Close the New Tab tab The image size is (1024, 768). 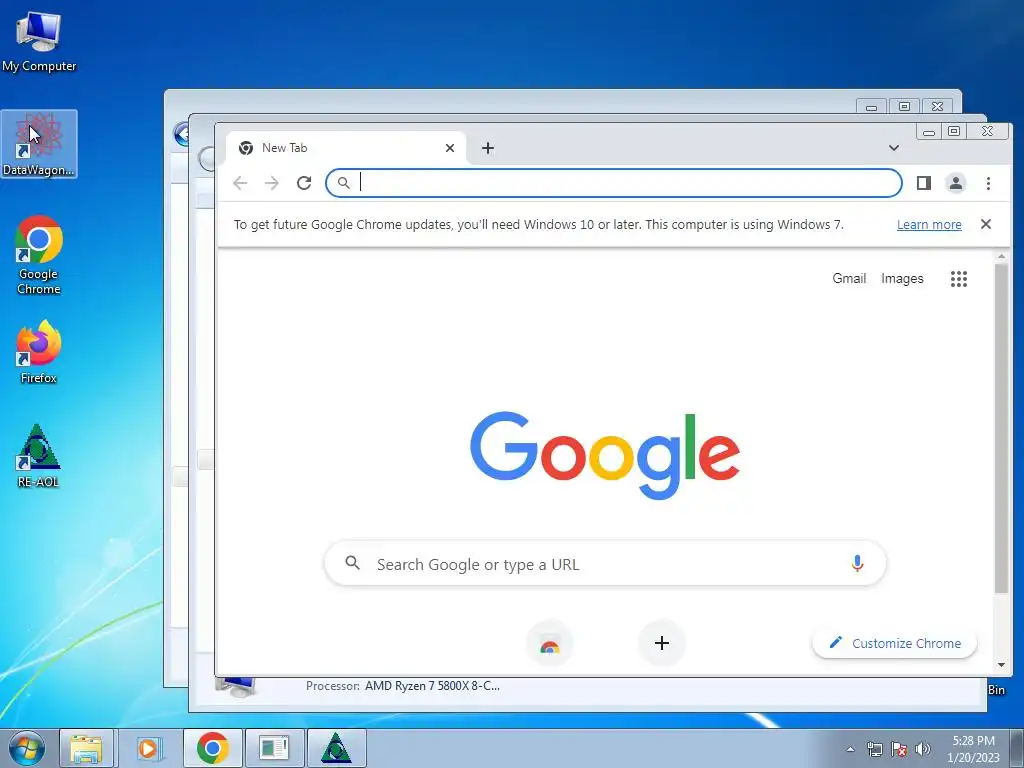(x=450, y=148)
